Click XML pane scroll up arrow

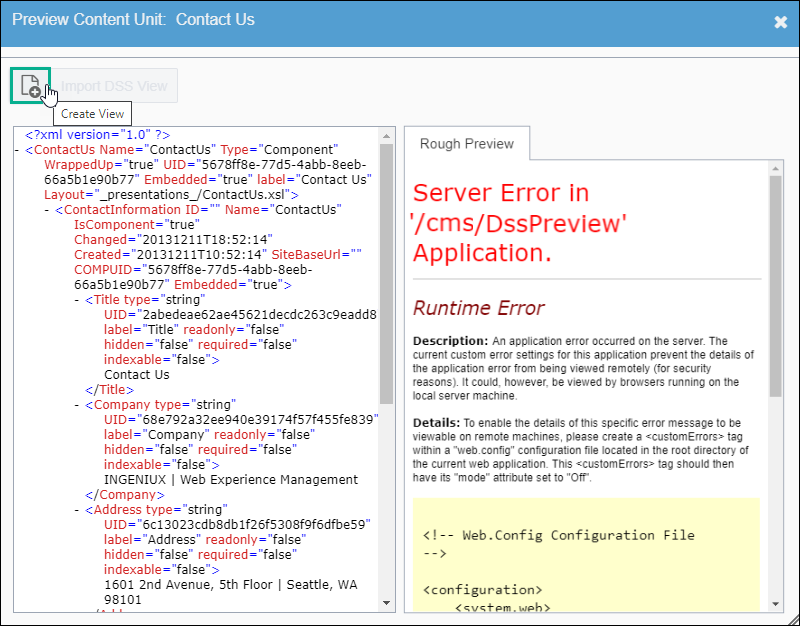coord(386,136)
